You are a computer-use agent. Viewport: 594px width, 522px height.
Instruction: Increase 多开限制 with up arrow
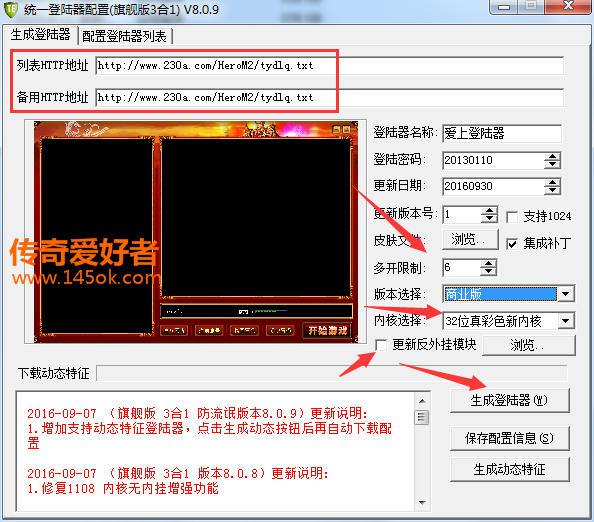point(488,263)
